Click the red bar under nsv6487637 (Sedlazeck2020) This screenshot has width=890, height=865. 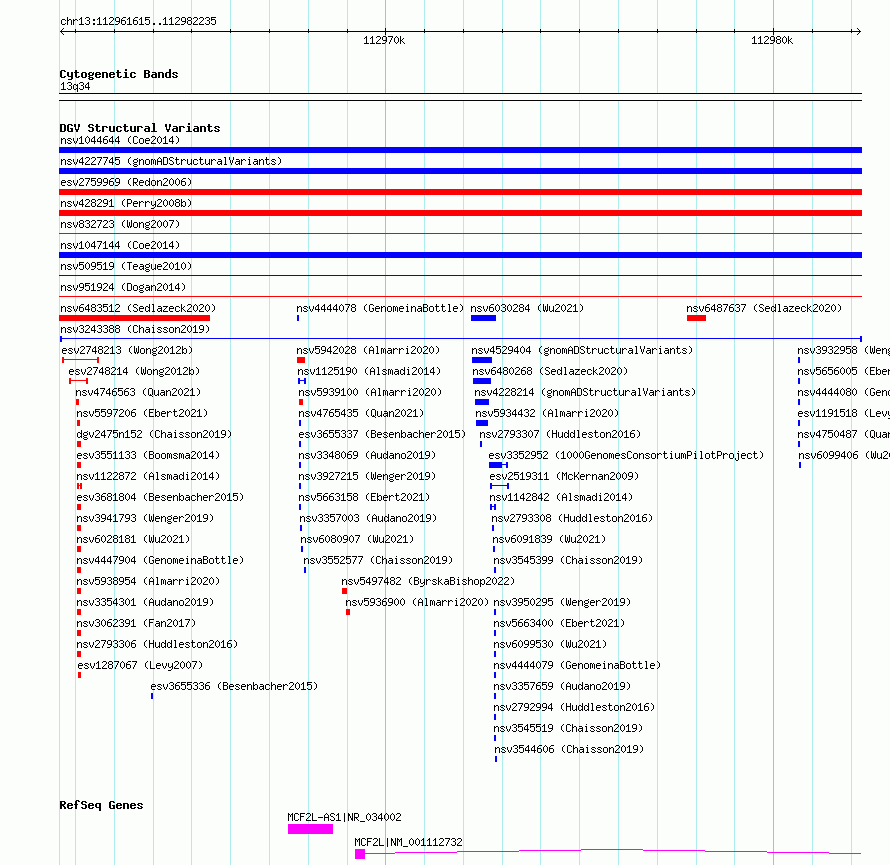pyautogui.click(x=696, y=318)
